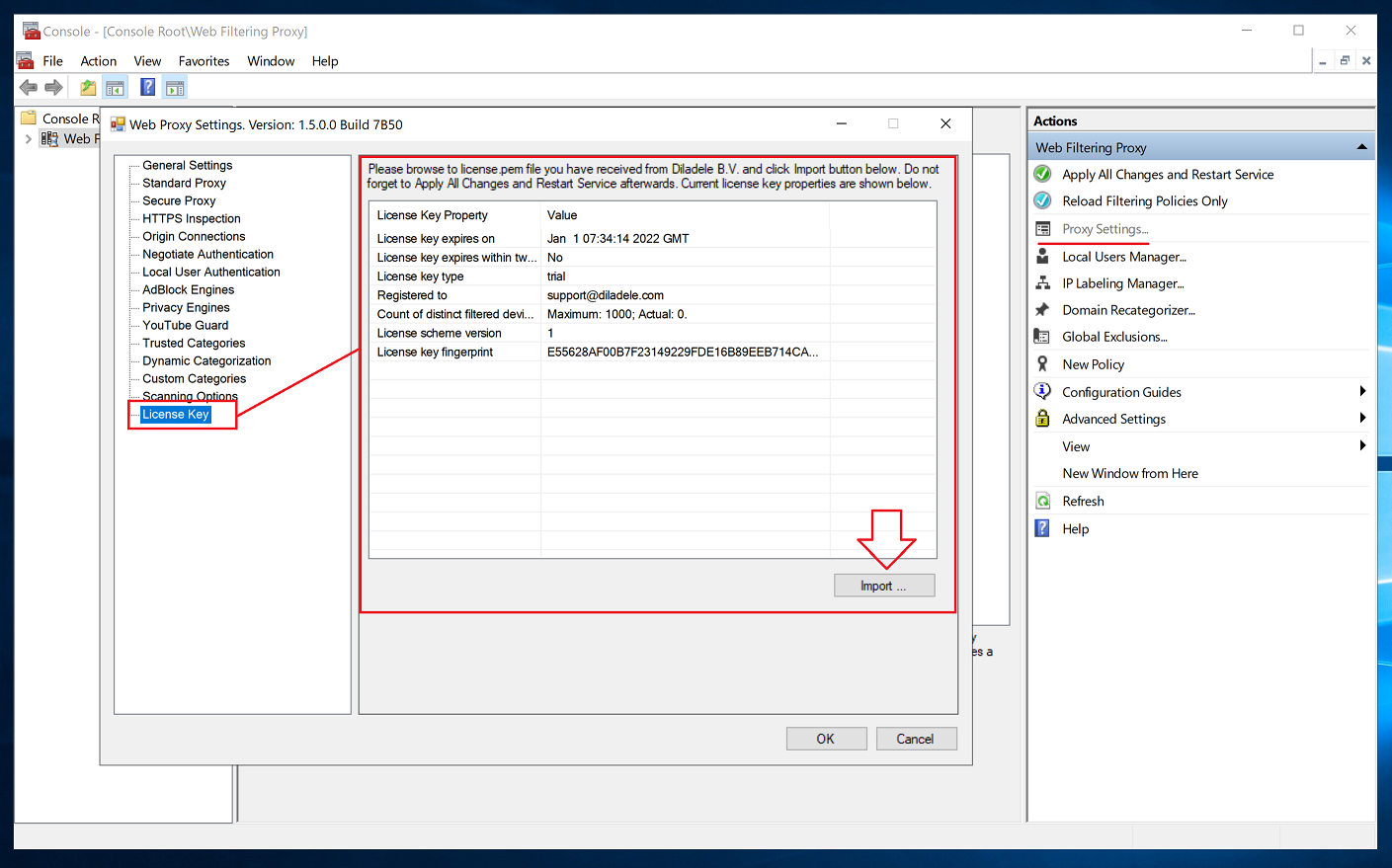Open the Action menu
1392x868 pixels.
[x=99, y=61]
